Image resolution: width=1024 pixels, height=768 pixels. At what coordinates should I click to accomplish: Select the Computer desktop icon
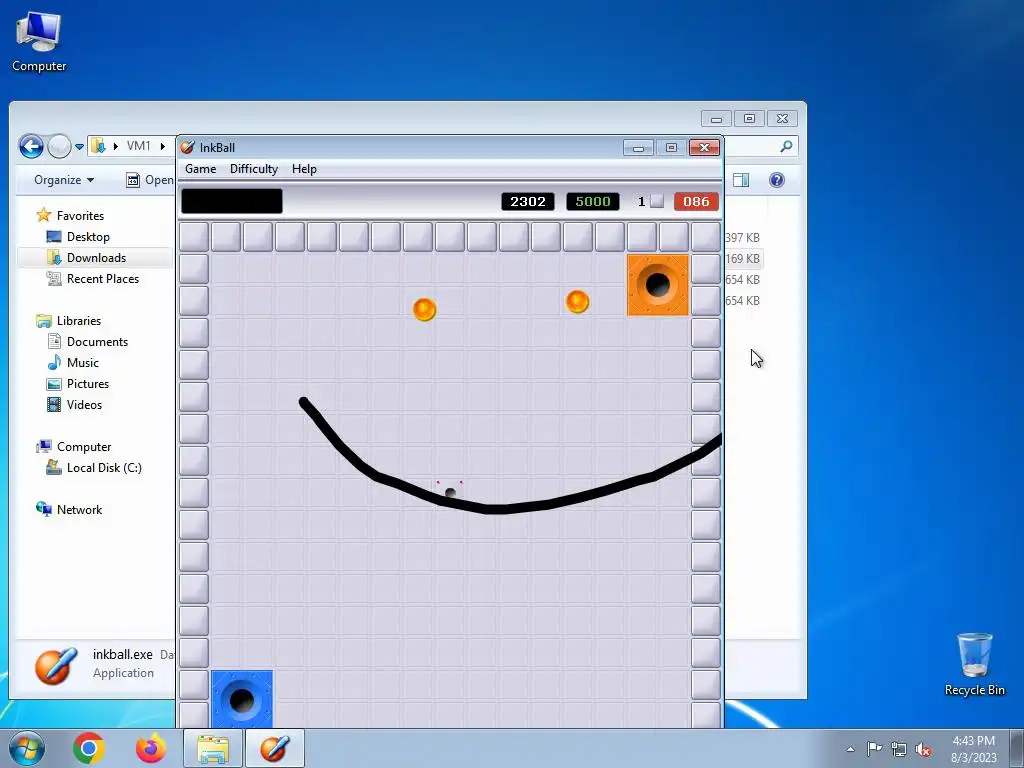[x=39, y=42]
